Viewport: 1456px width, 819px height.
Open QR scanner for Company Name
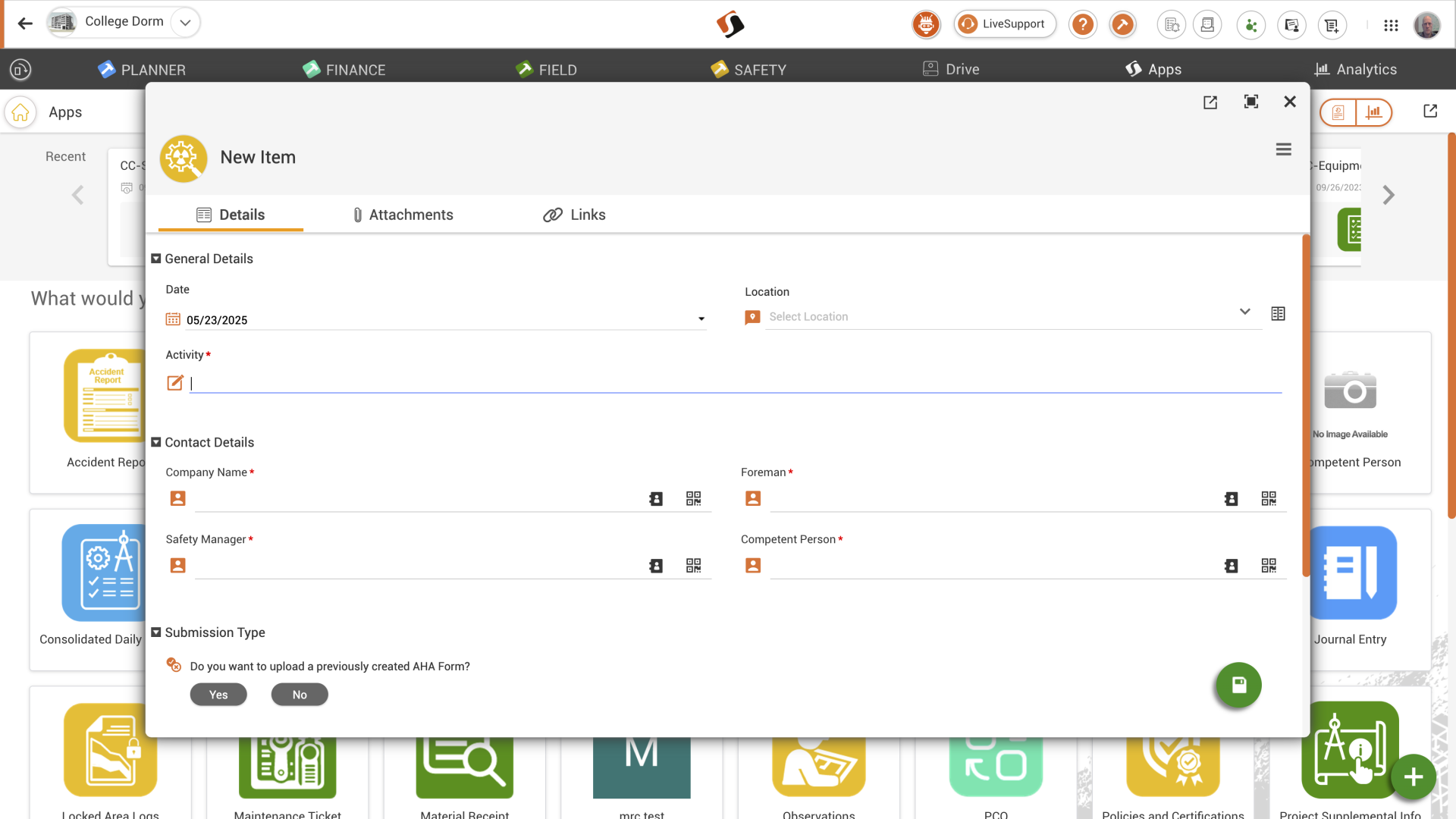(x=693, y=498)
